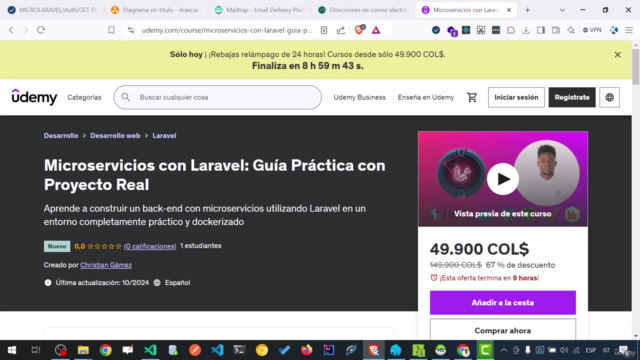Open the terminal icon on taskbar
Viewport: 640px width, 360px height.
[x=239, y=350]
